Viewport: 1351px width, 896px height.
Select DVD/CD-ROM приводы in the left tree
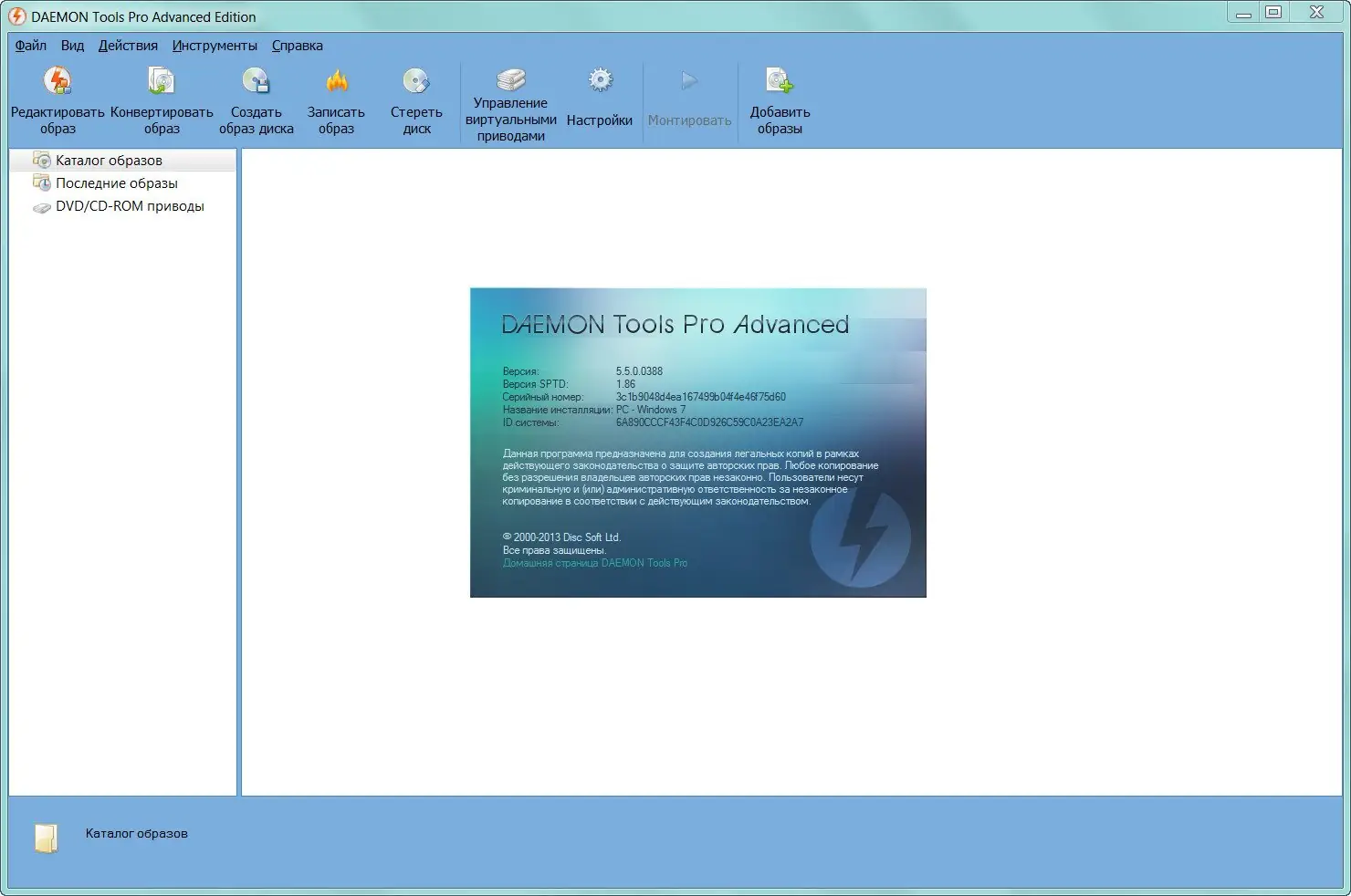tap(130, 206)
